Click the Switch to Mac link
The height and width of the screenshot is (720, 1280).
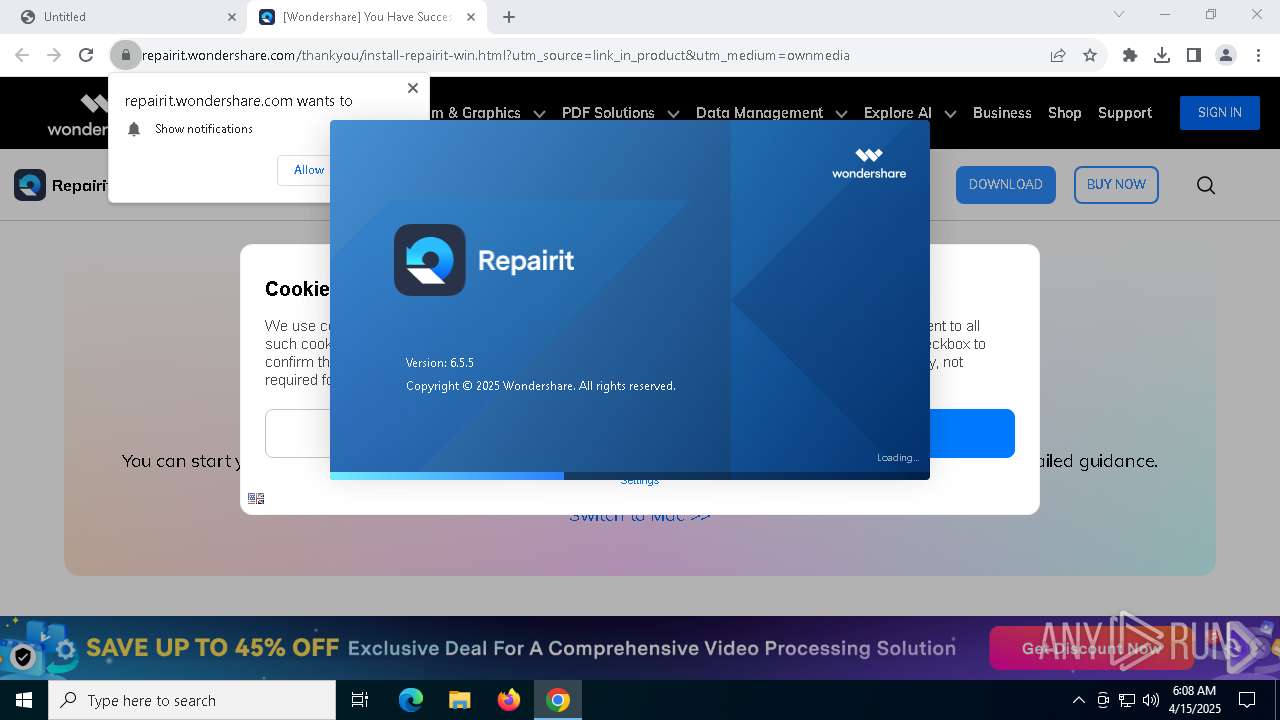point(640,517)
